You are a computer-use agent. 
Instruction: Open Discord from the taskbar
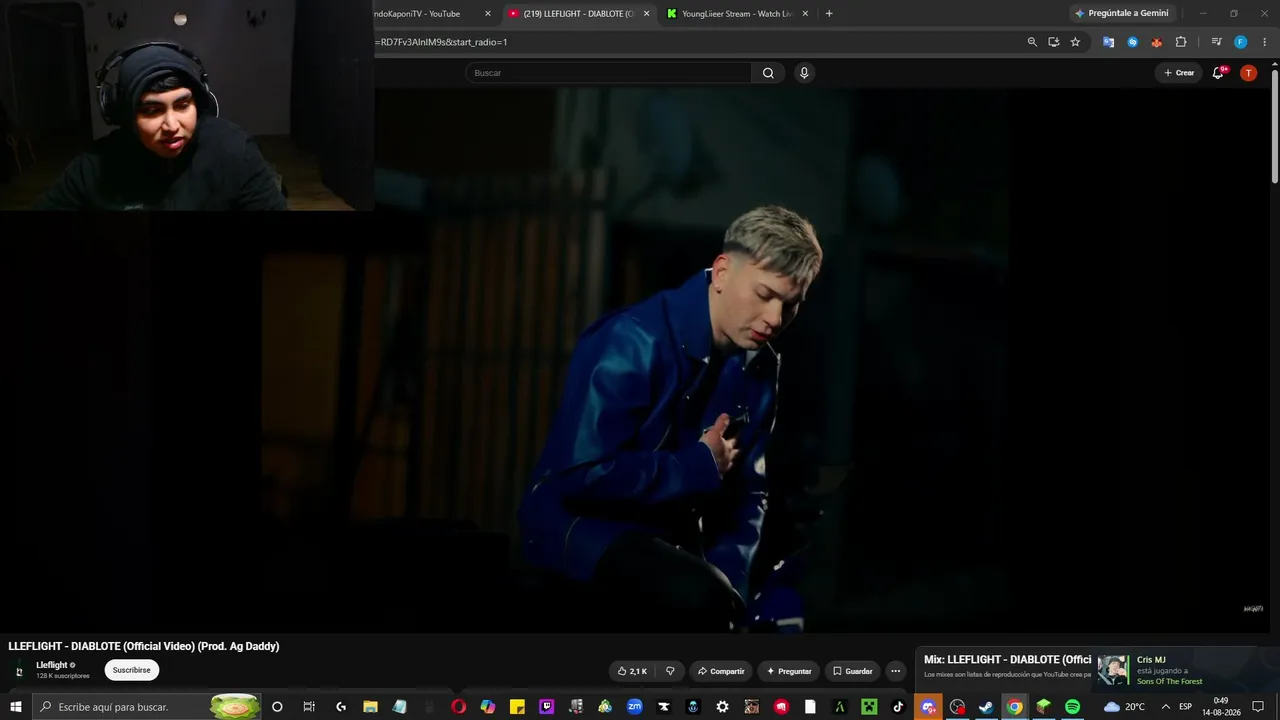pos(928,707)
